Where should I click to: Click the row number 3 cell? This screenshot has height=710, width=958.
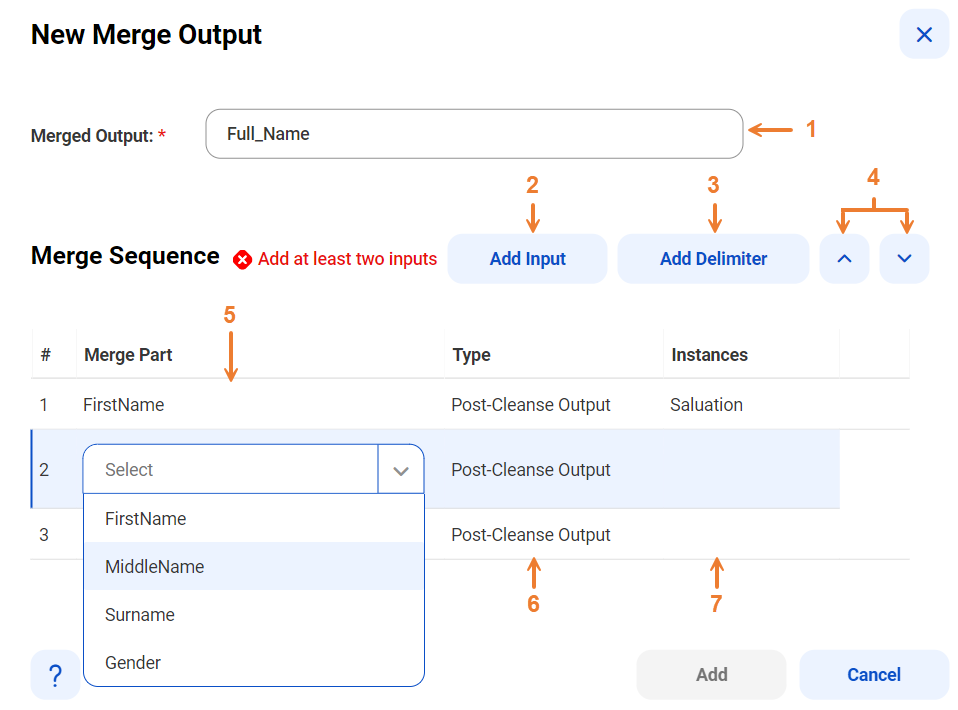click(44, 535)
